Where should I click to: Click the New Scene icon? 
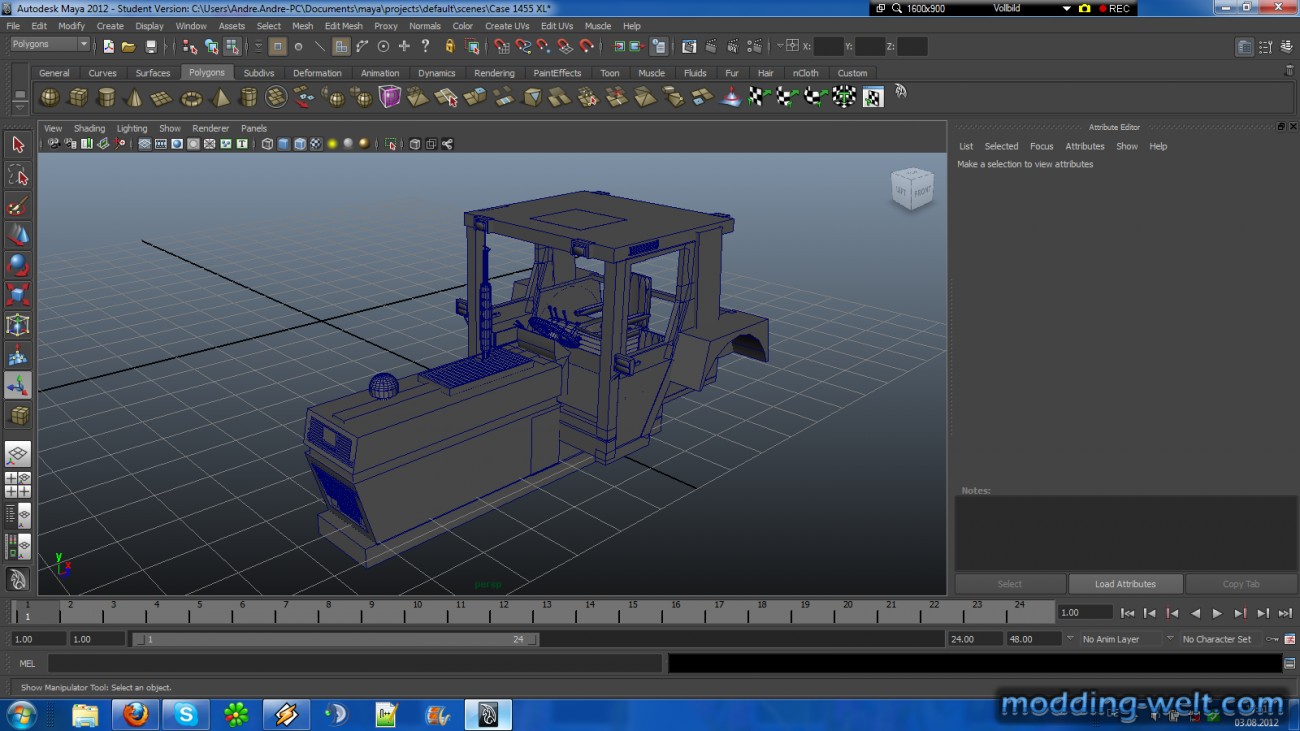pyautogui.click(x=108, y=46)
